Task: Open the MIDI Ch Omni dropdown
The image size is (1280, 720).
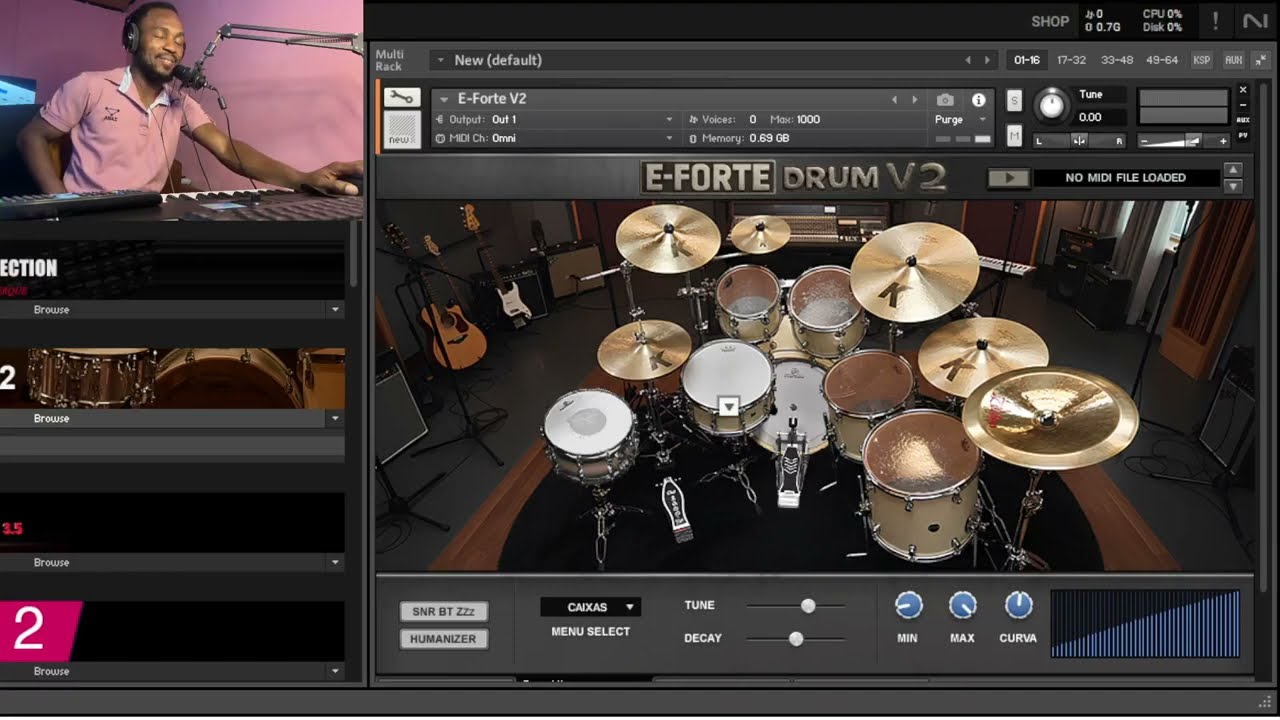Action: tap(555, 138)
